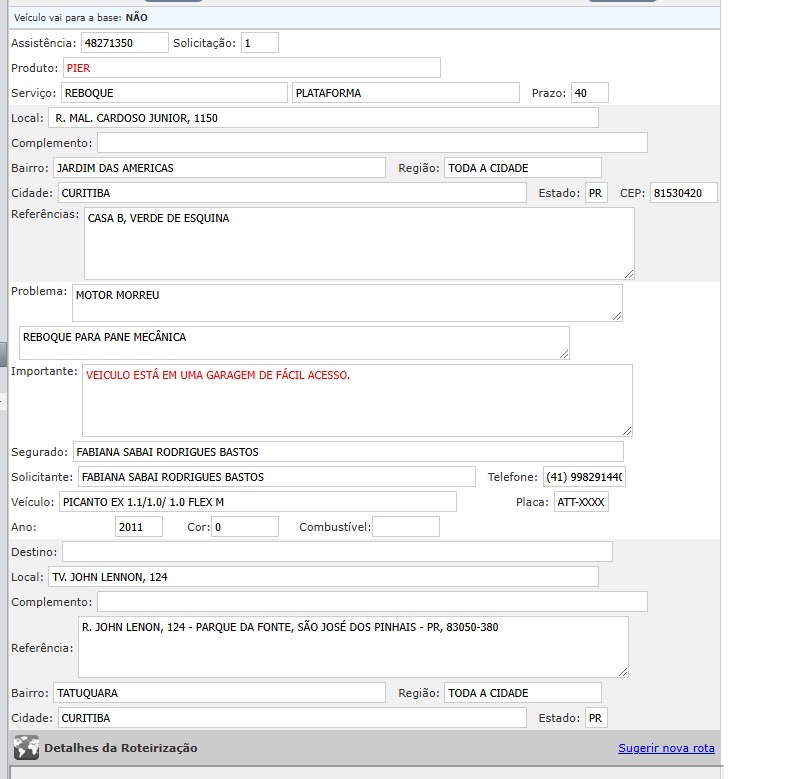Click the Veículo vai para a base: NÃO text
This screenshot has width=803, height=779.
(x=80, y=17)
